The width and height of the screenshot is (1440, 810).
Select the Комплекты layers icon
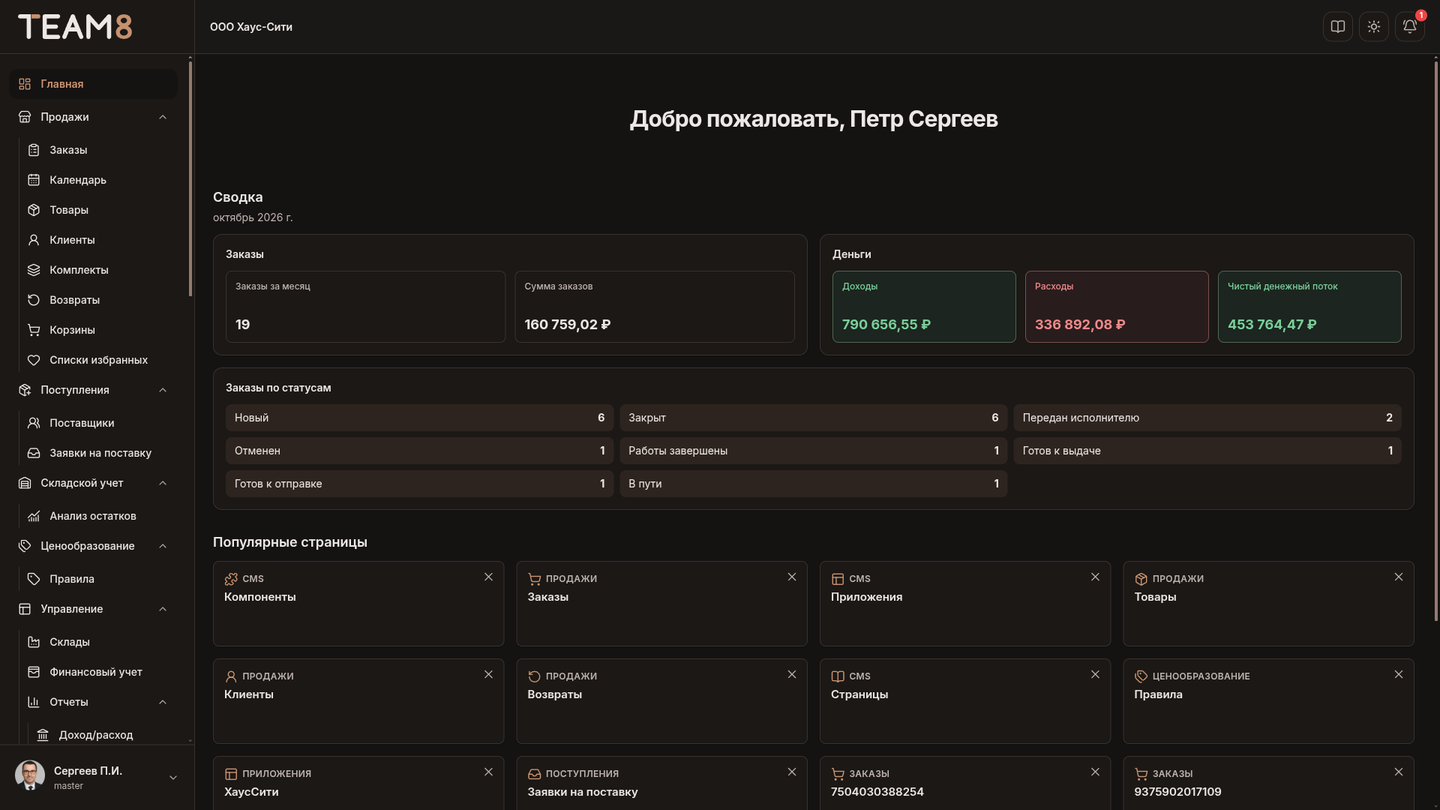(34, 270)
